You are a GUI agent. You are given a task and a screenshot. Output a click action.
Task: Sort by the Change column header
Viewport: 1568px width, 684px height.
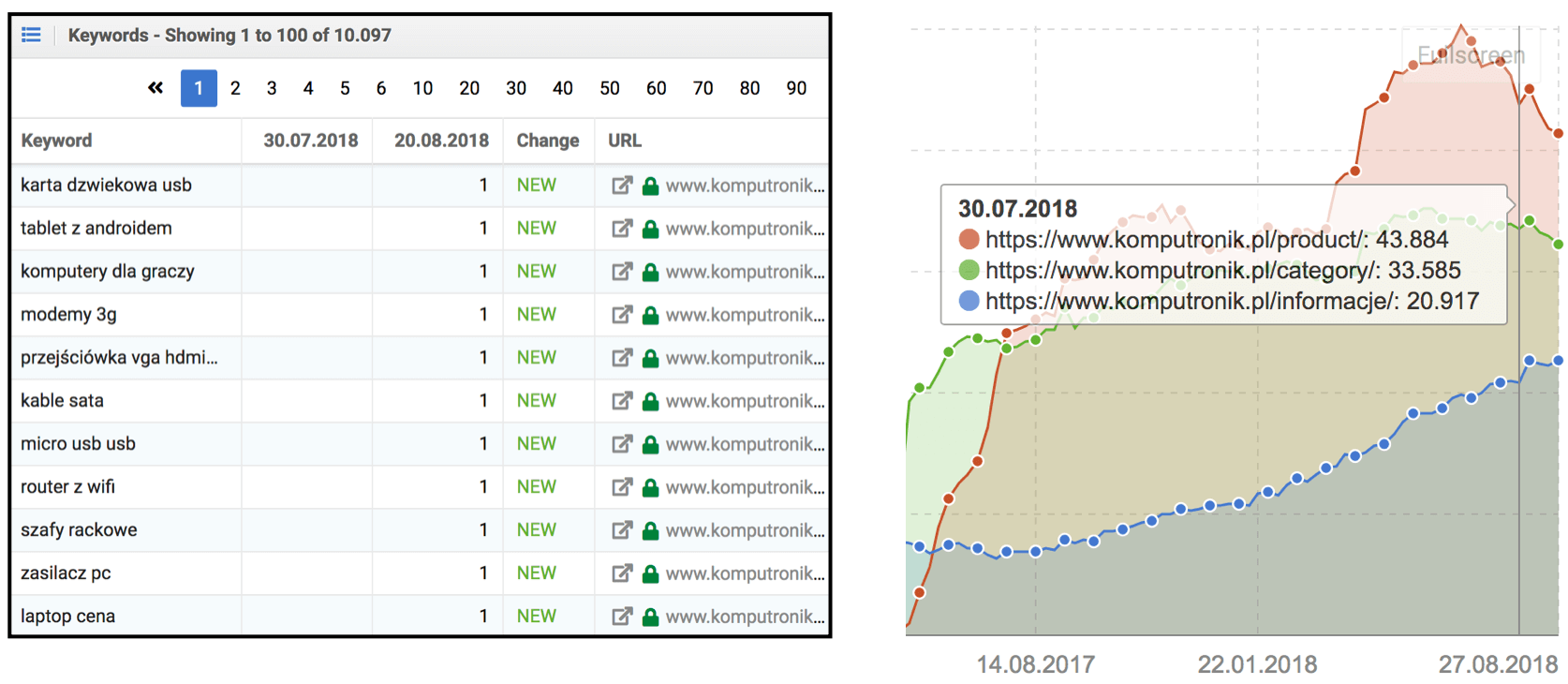pyautogui.click(x=548, y=141)
